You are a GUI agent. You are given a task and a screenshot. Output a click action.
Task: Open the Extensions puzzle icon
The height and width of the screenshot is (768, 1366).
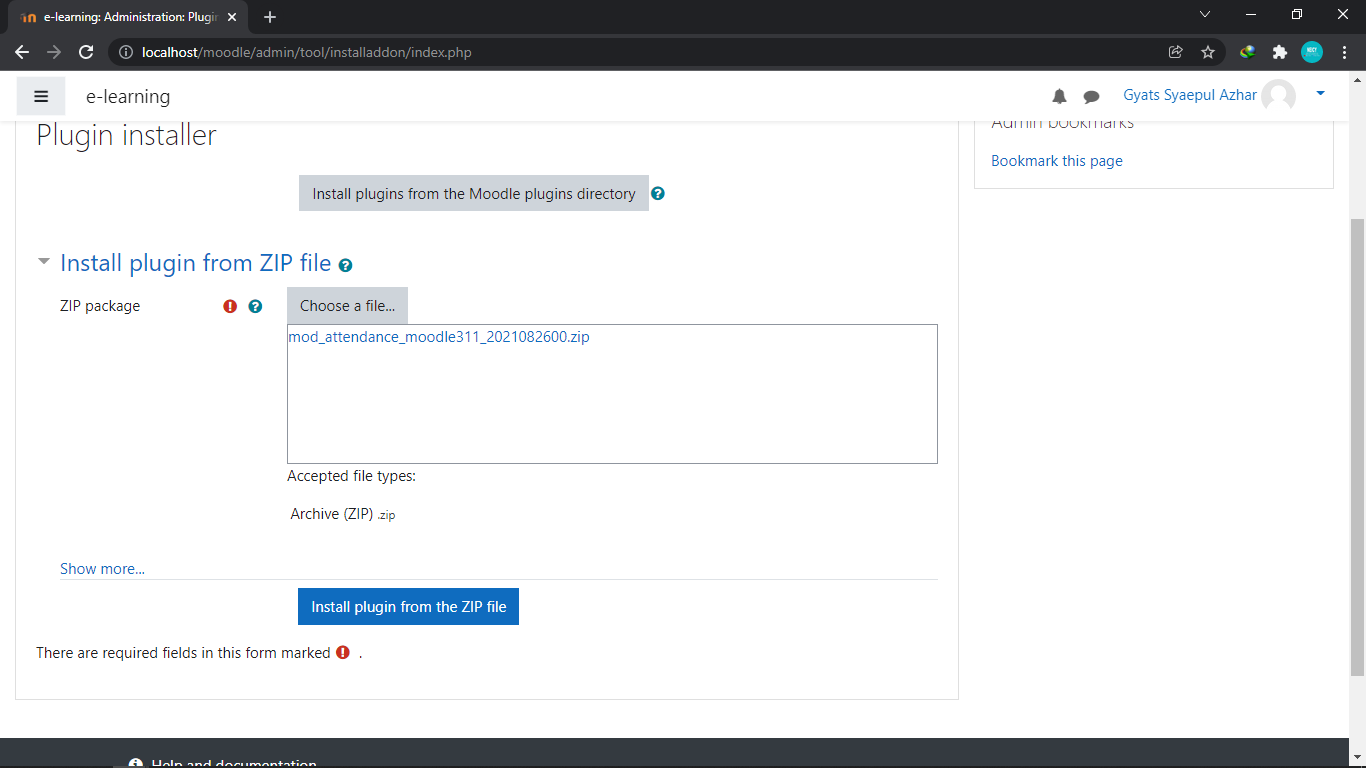(1279, 52)
